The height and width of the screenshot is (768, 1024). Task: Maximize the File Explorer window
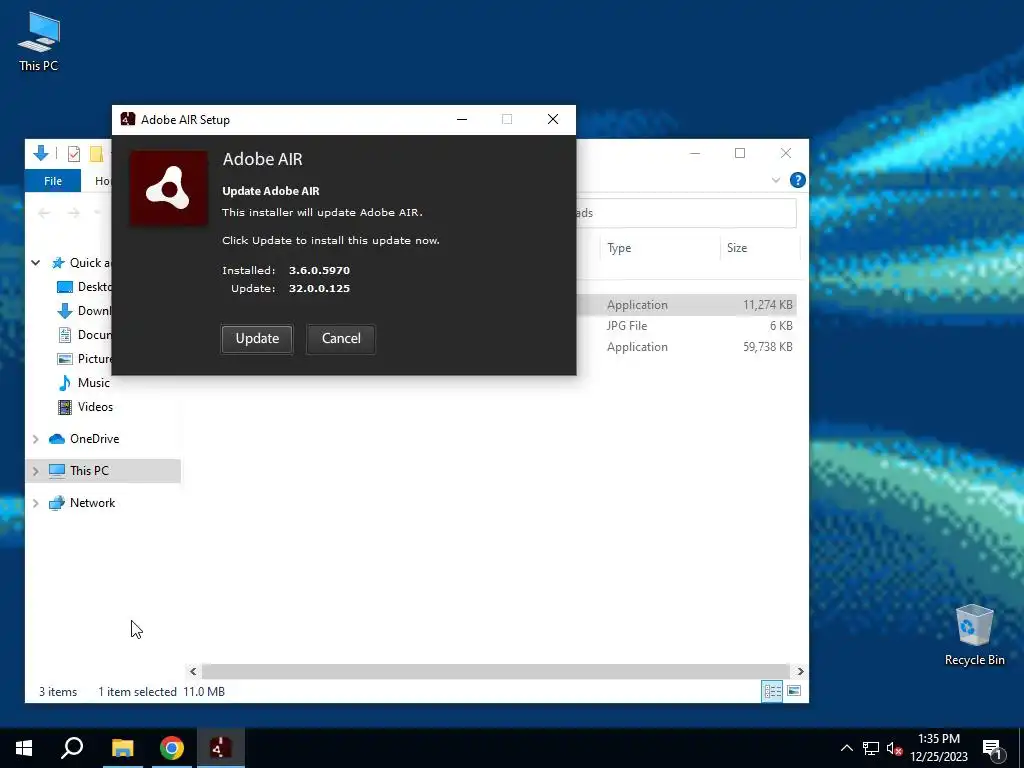tap(740, 153)
